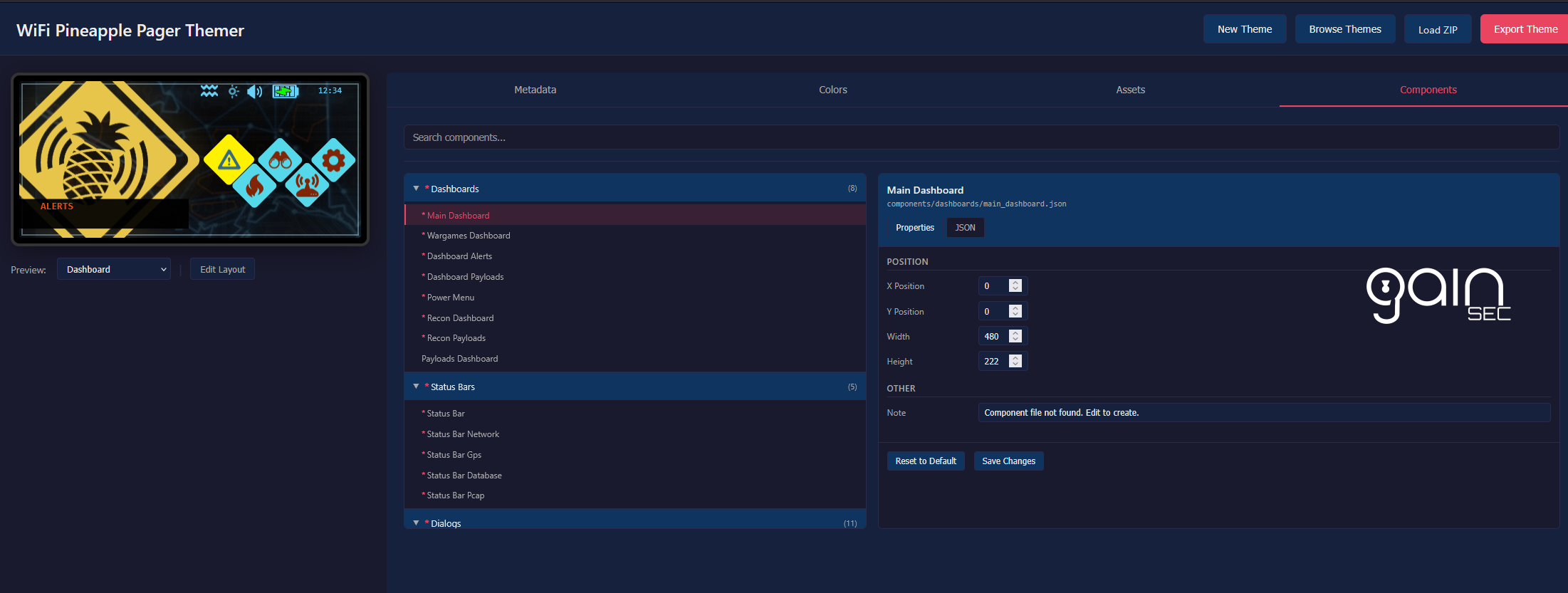Click the Load ZIP button
The image size is (1568, 593).
(1438, 29)
